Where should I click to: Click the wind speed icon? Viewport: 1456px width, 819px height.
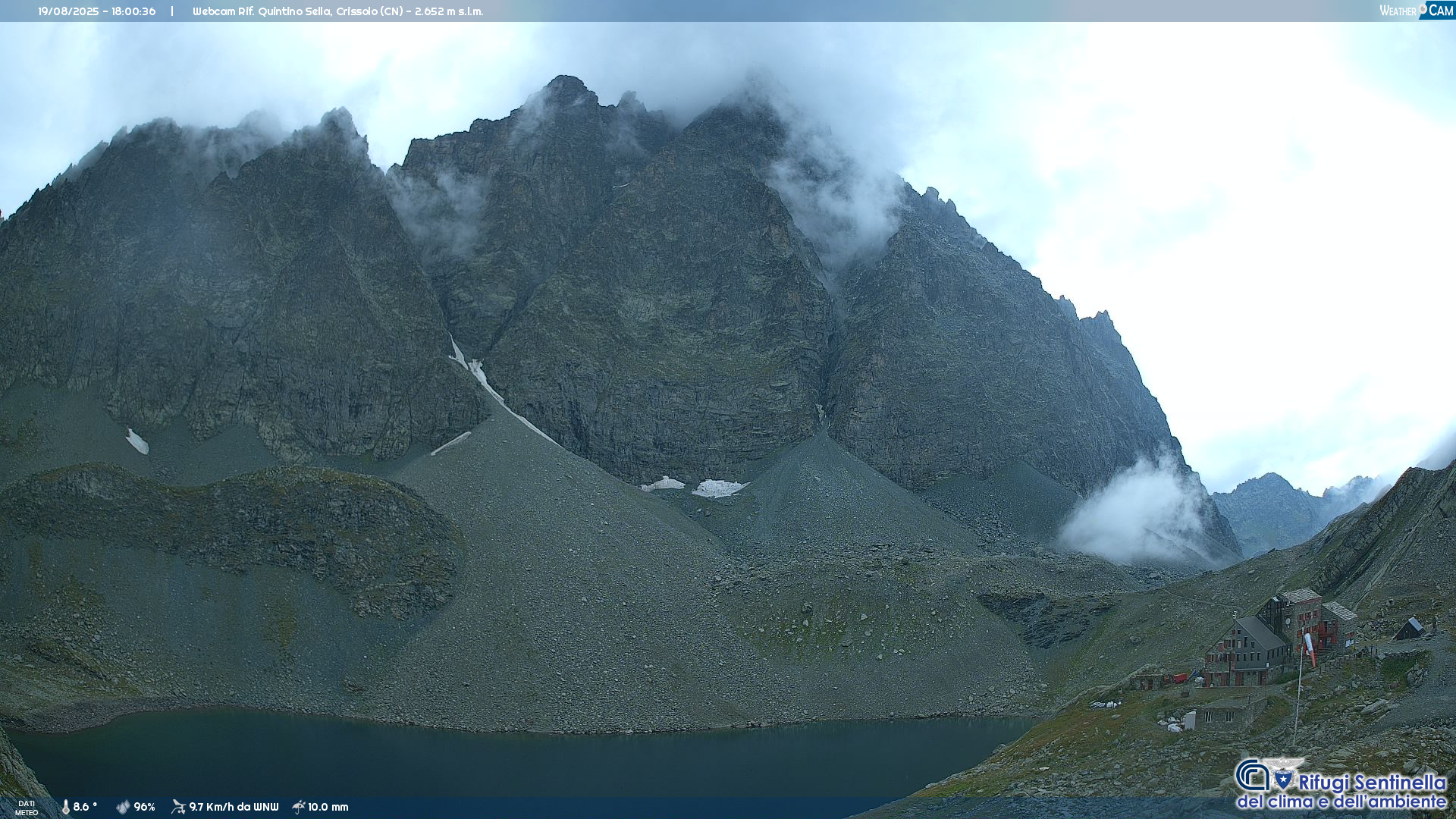(178, 807)
